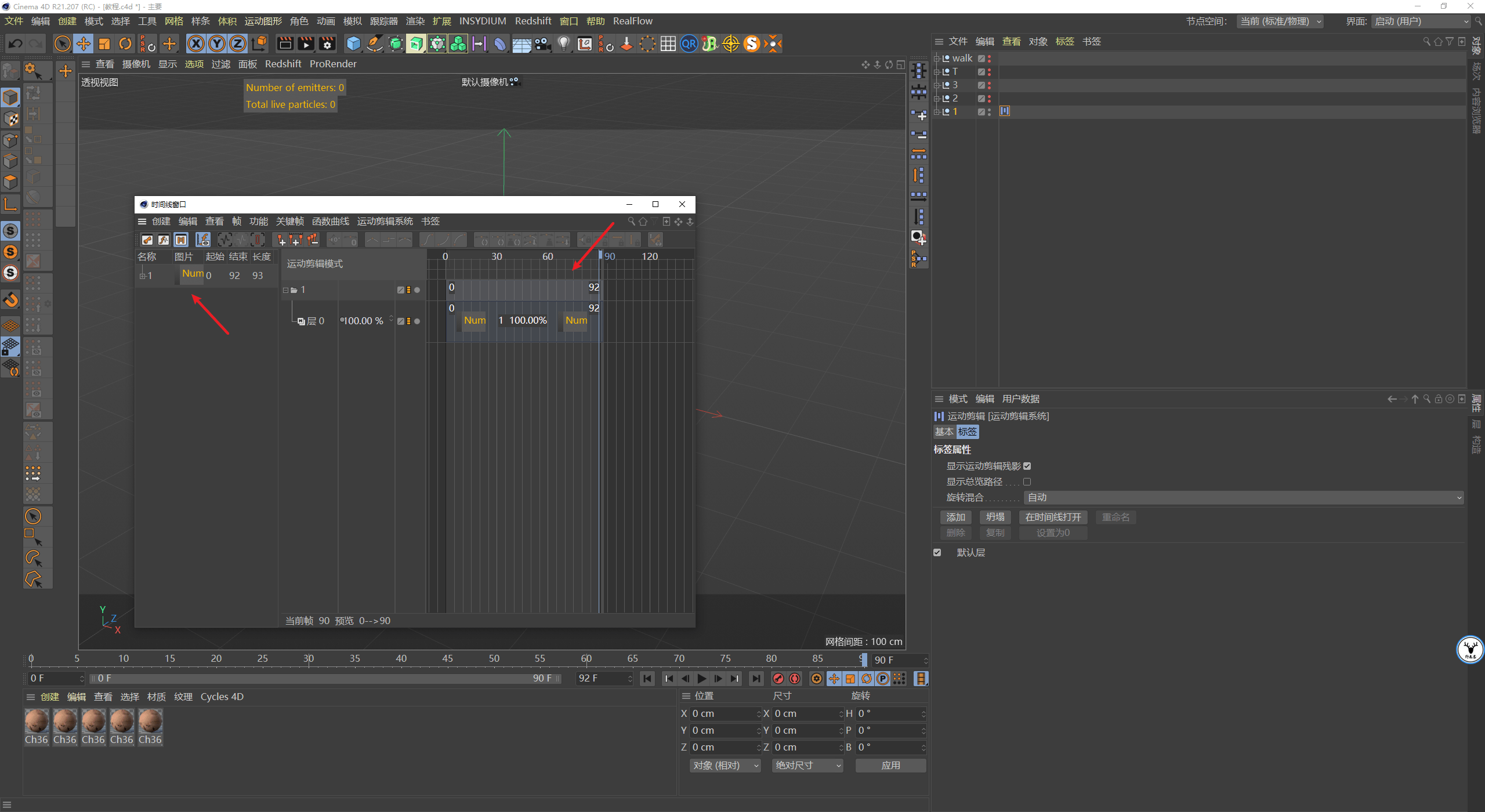Enable 显示总览路径 checkbox
Viewport: 1485px width, 812px height.
point(1027,482)
